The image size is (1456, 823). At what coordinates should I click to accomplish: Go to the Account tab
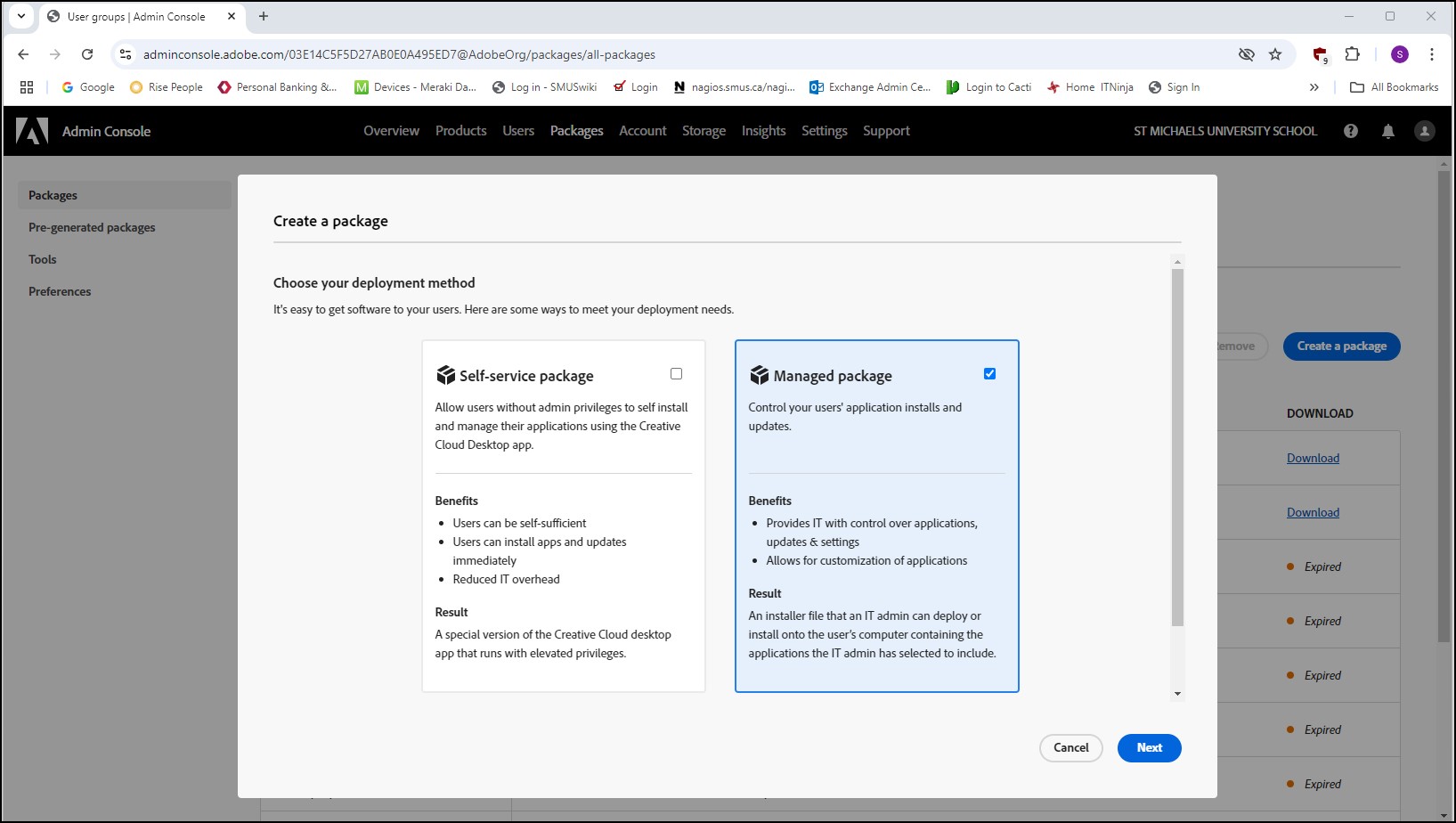point(643,131)
